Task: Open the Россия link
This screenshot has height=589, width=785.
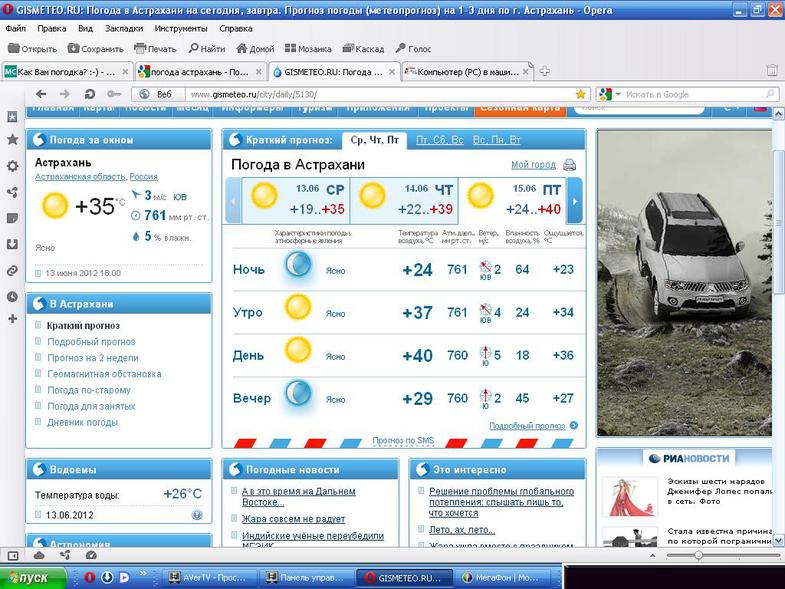Action: (x=144, y=177)
